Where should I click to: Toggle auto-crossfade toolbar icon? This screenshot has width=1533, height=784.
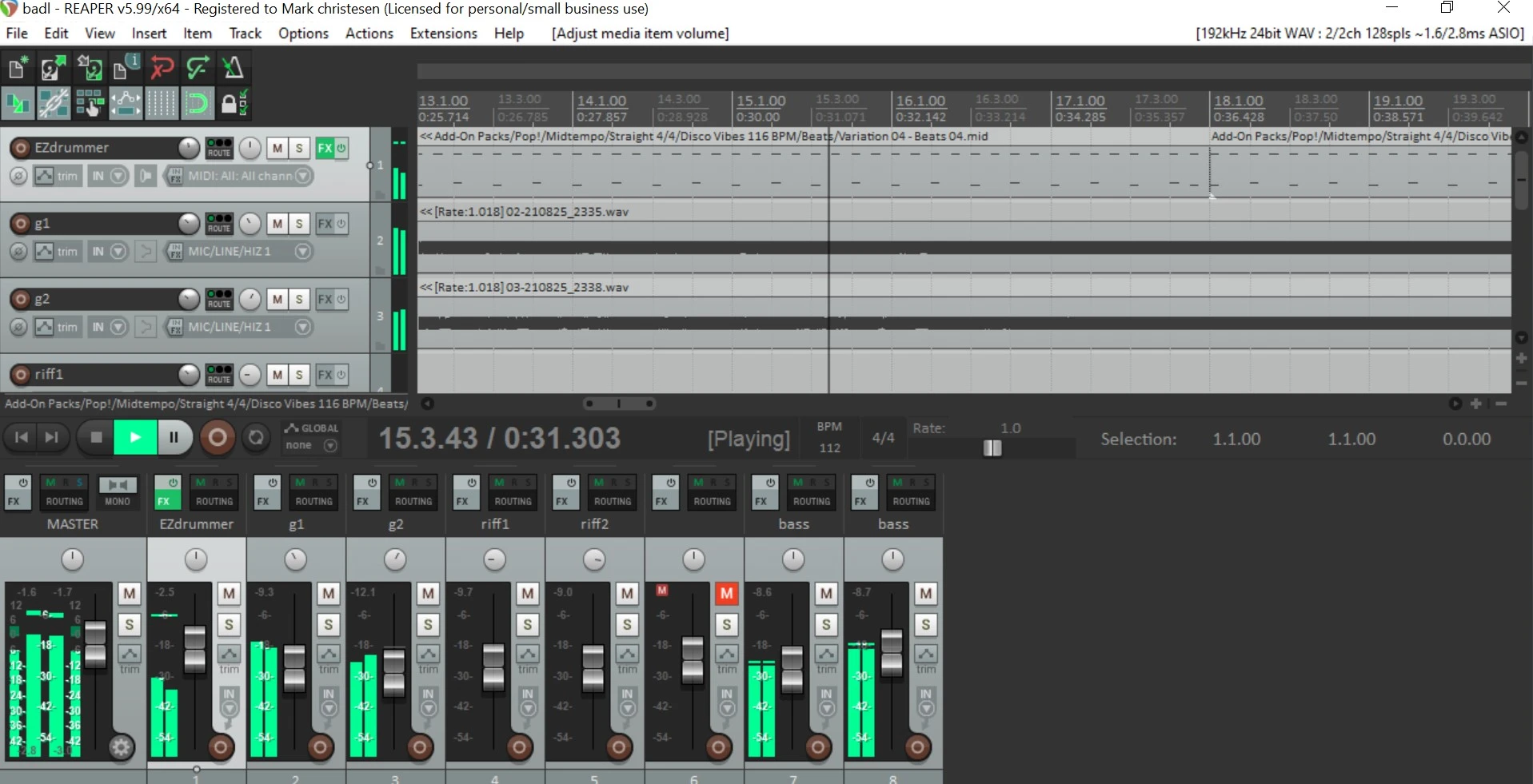click(x=18, y=103)
